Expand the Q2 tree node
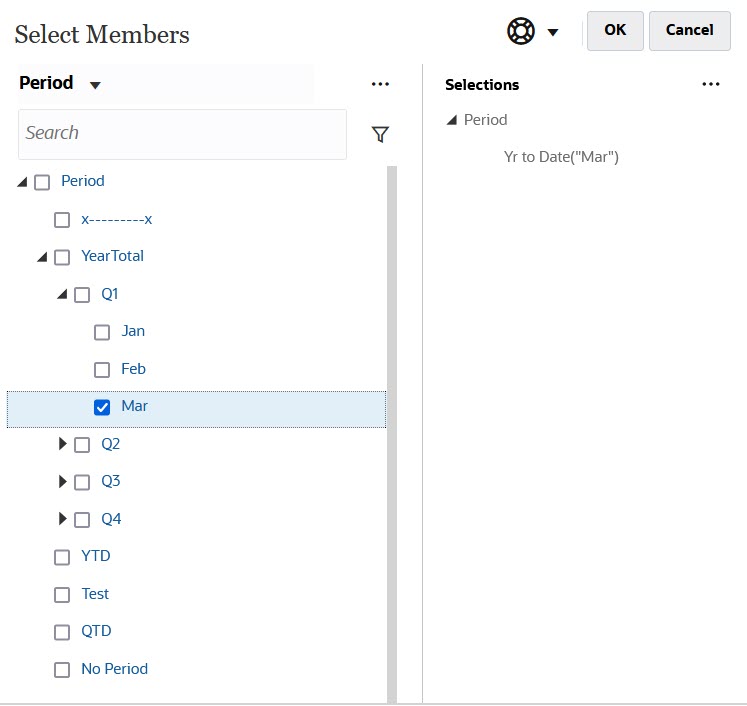The image size is (747, 706). point(64,444)
